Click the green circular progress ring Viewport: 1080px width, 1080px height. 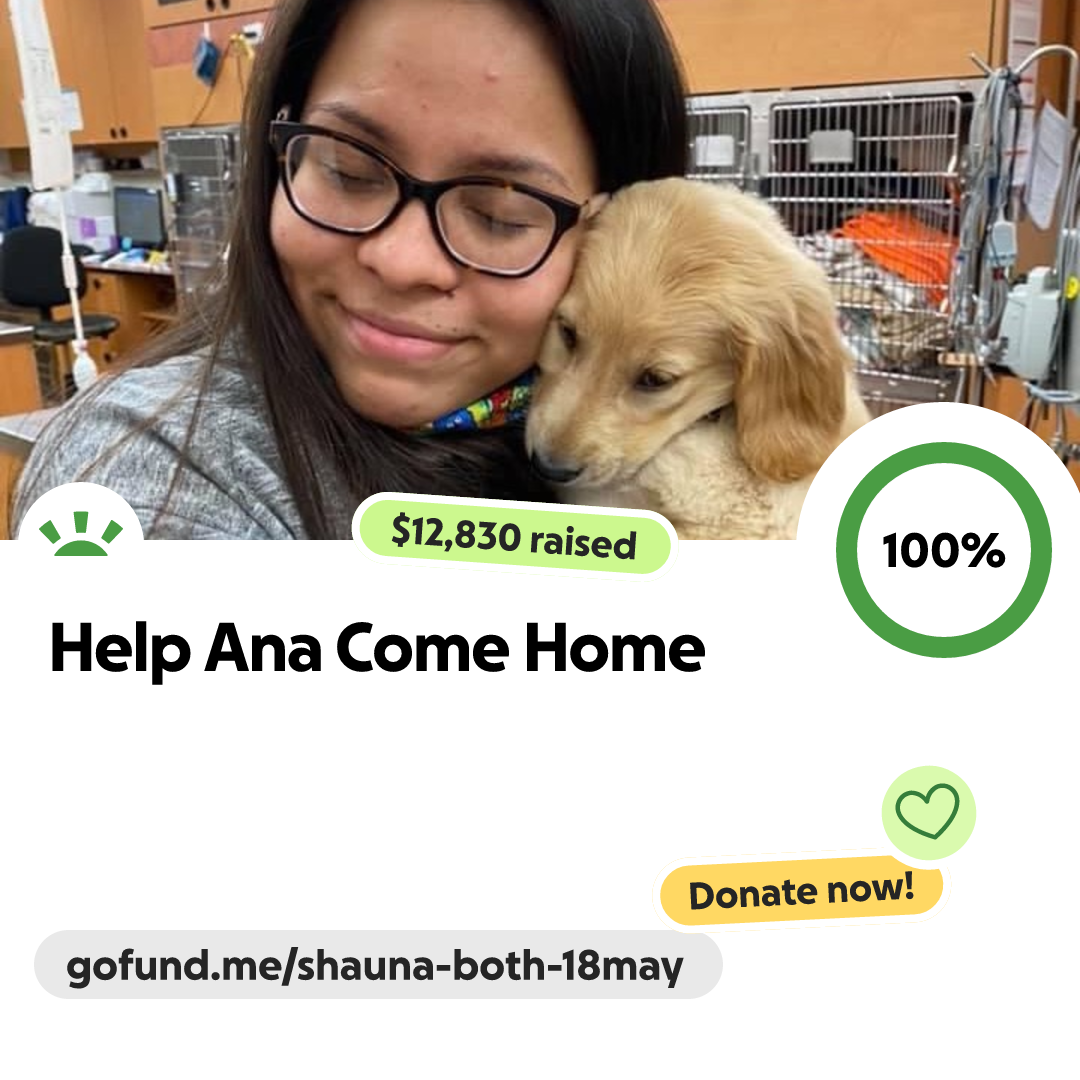[x=944, y=550]
